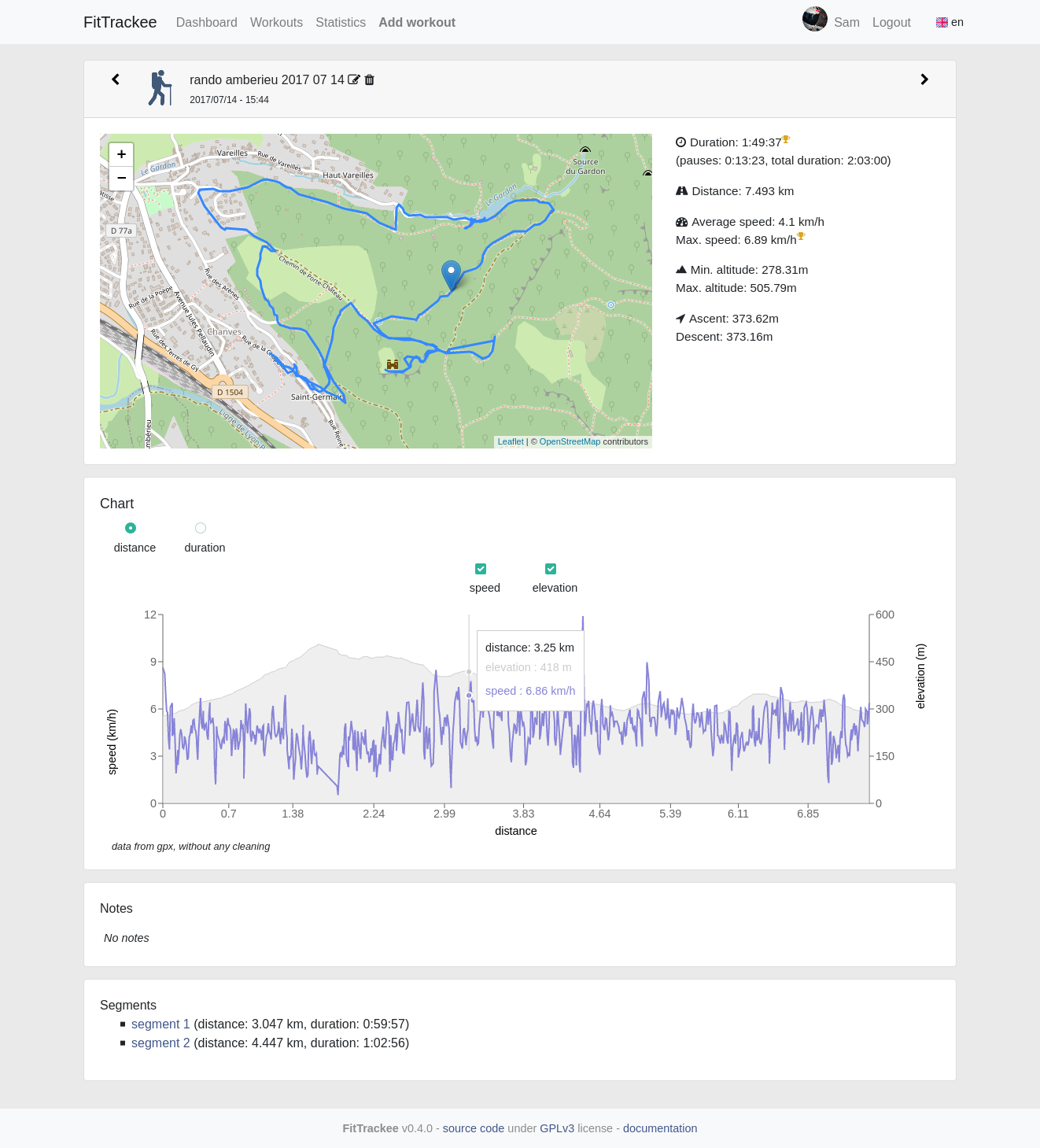The height and width of the screenshot is (1148, 1040).
Task: Open Workouts page
Action: 276,23
